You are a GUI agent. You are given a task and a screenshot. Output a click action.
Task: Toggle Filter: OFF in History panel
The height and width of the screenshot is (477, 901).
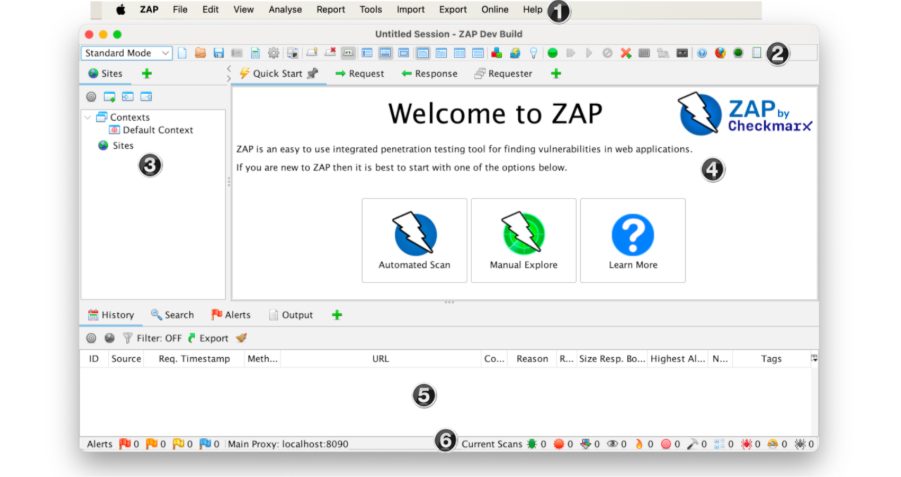pos(152,338)
